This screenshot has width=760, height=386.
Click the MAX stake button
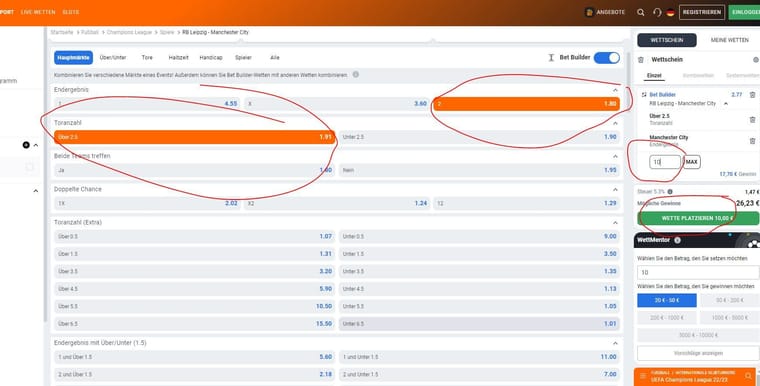[692, 162]
